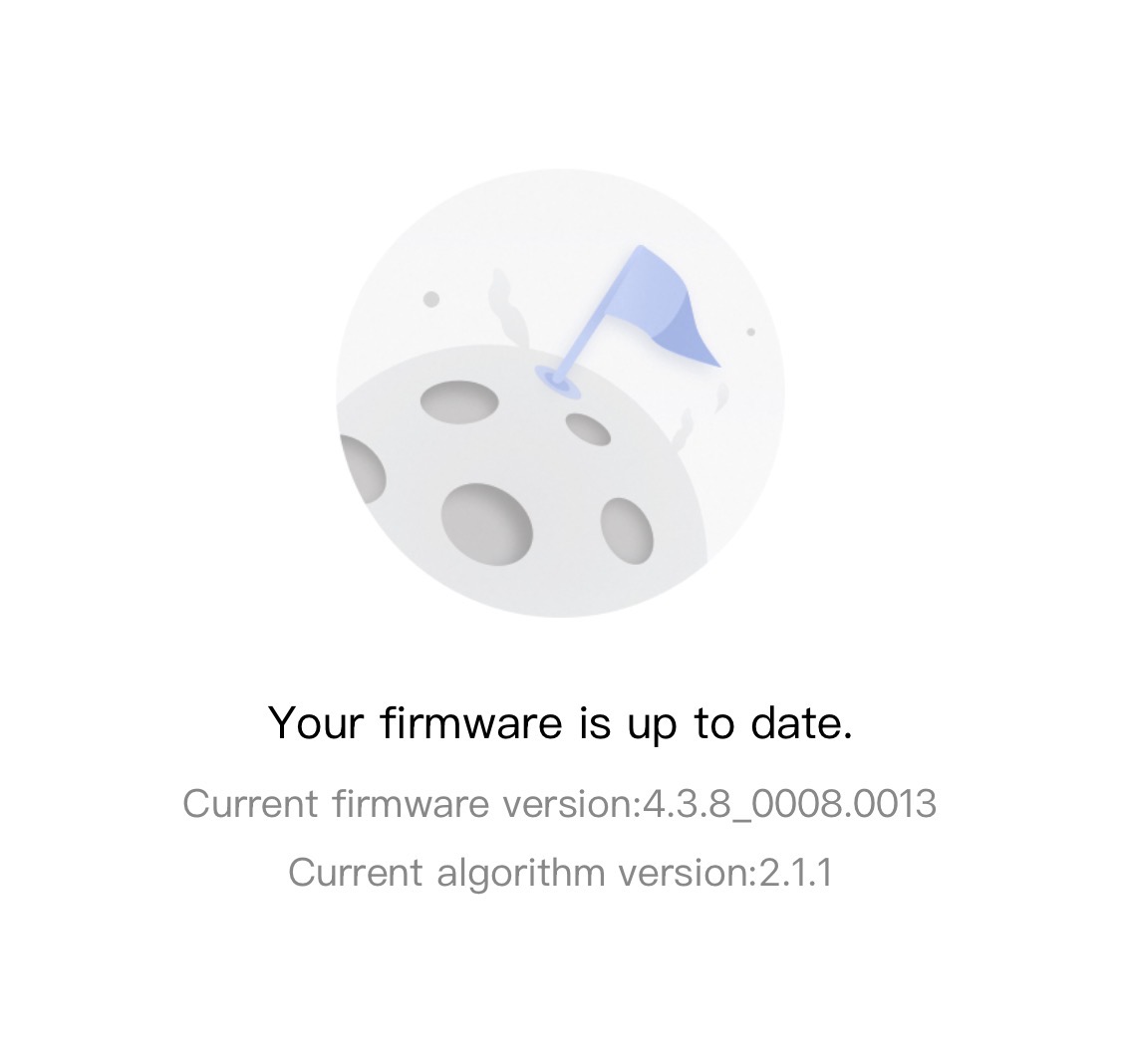Click the larger gray dot above the moon

coord(431,299)
